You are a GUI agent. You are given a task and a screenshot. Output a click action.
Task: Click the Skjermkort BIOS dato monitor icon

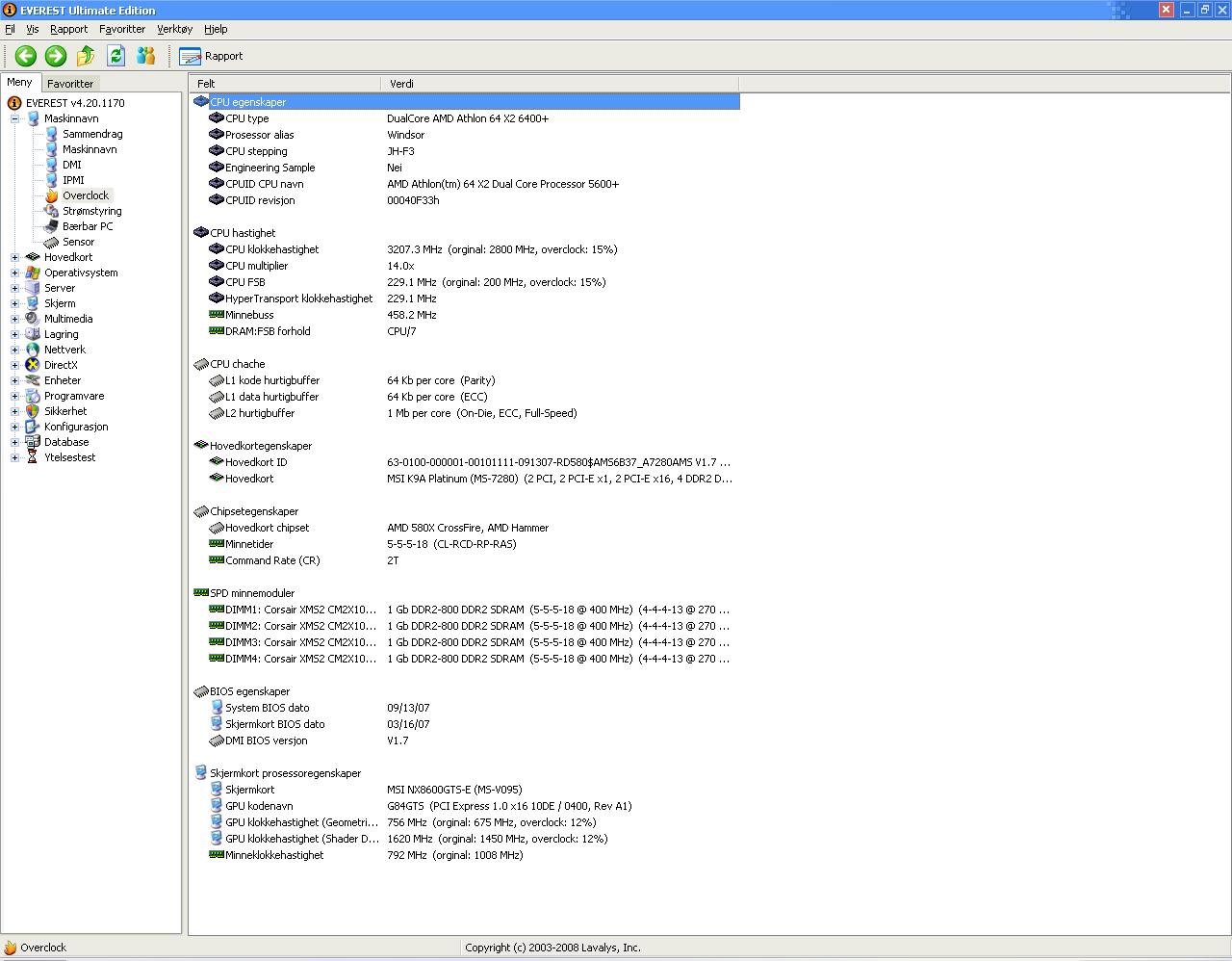click(217, 724)
